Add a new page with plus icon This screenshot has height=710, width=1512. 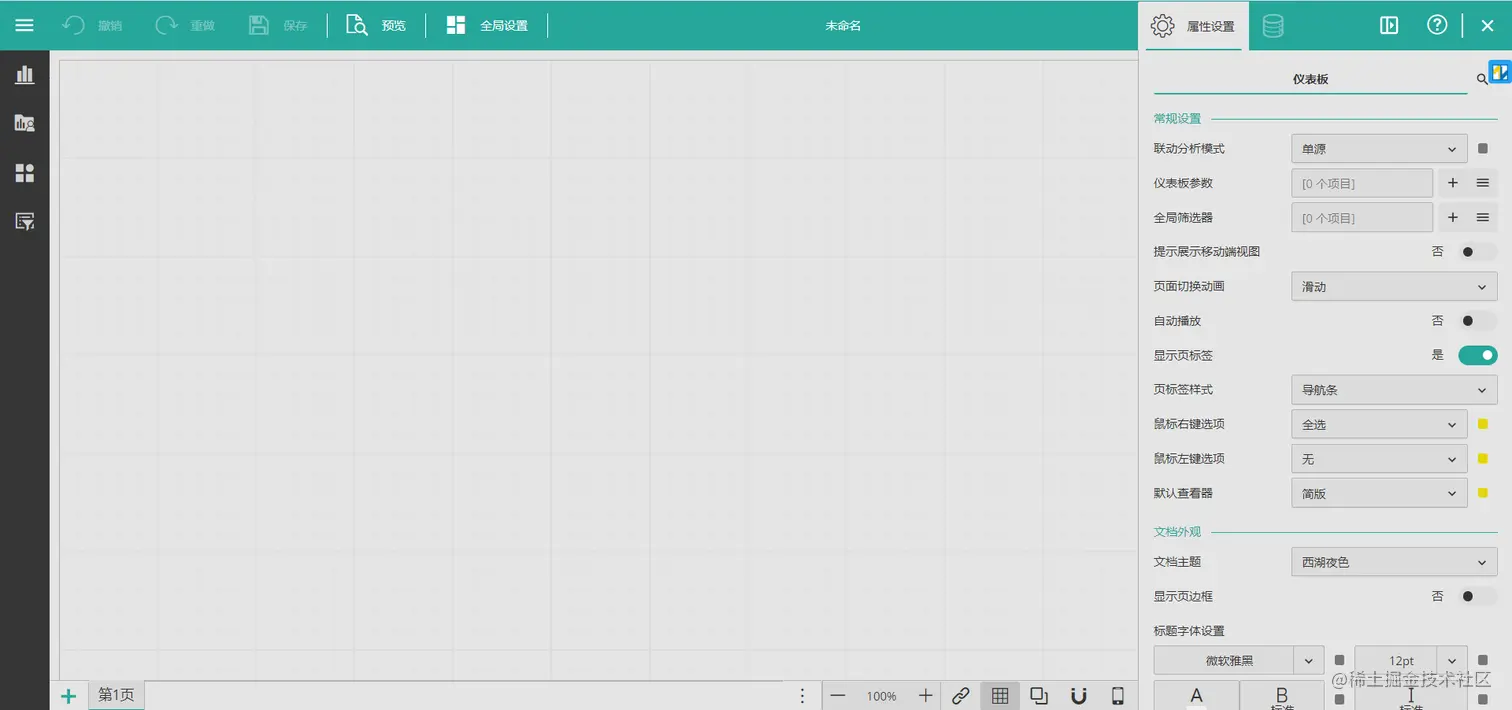point(68,696)
